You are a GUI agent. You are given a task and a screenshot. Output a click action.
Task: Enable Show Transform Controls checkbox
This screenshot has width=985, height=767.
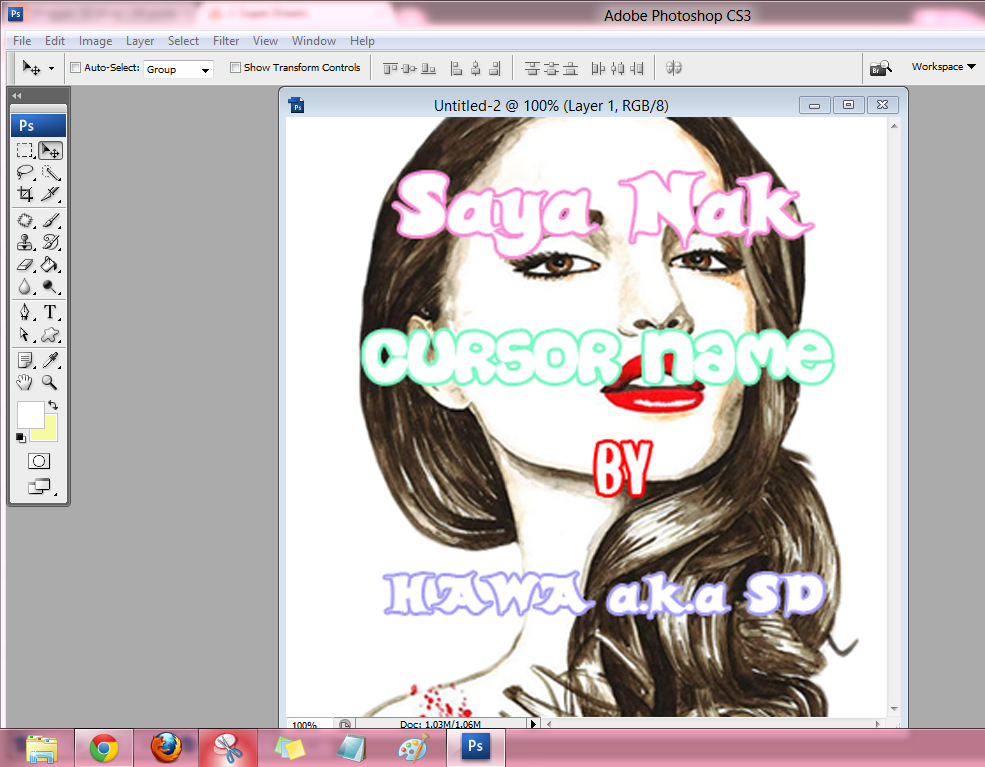coord(236,67)
